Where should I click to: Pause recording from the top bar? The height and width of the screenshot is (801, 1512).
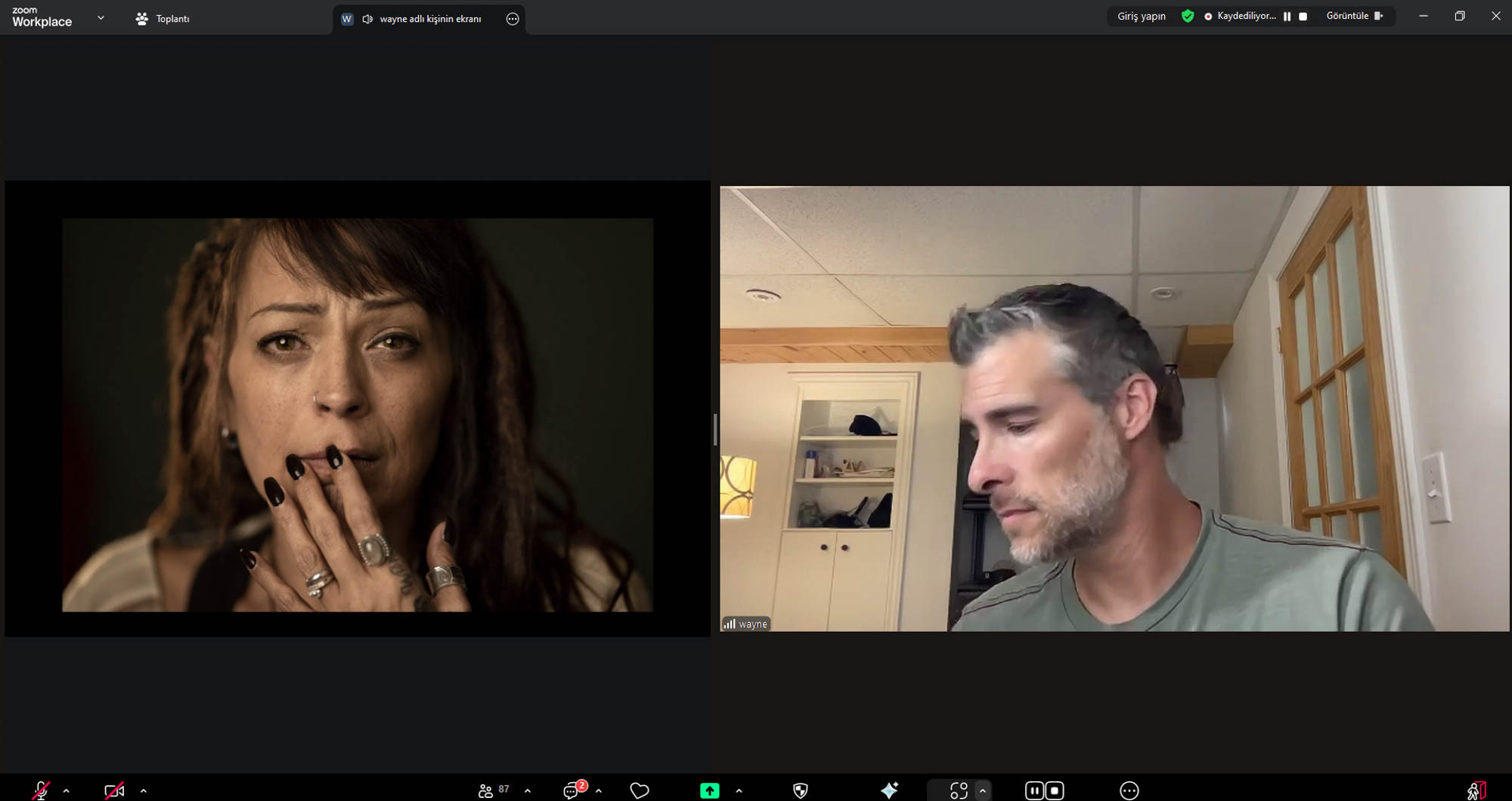pyautogui.click(x=1287, y=16)
